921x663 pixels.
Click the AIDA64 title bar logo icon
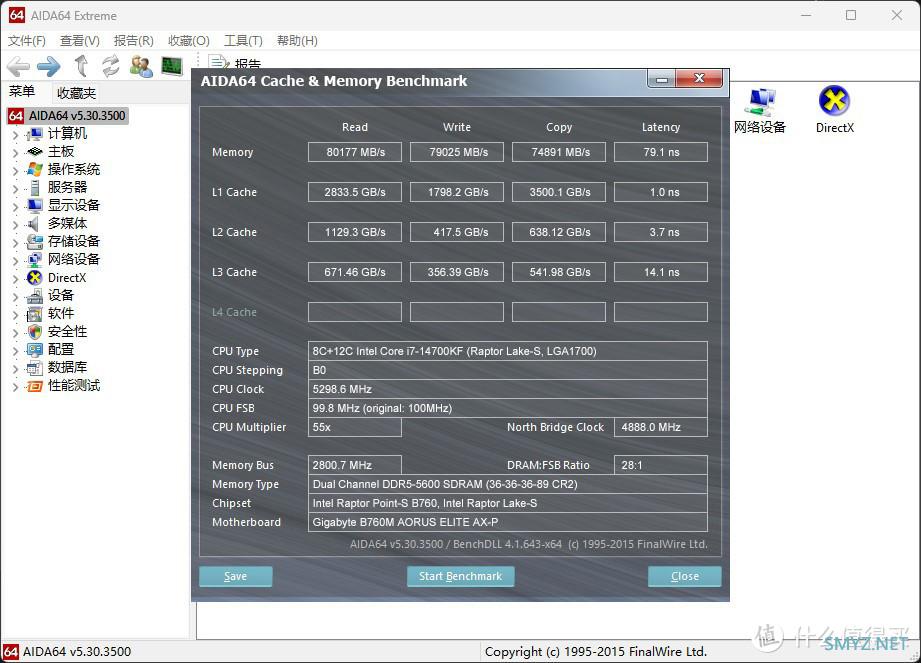click(16, 15)
